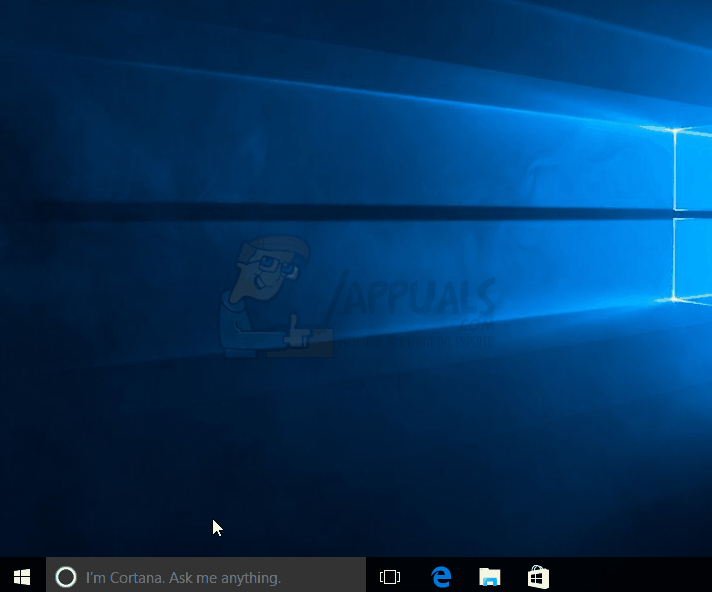Click empty taskbar space right of Store
Viewport: 712px width, 592px height.
pos(630,577)
